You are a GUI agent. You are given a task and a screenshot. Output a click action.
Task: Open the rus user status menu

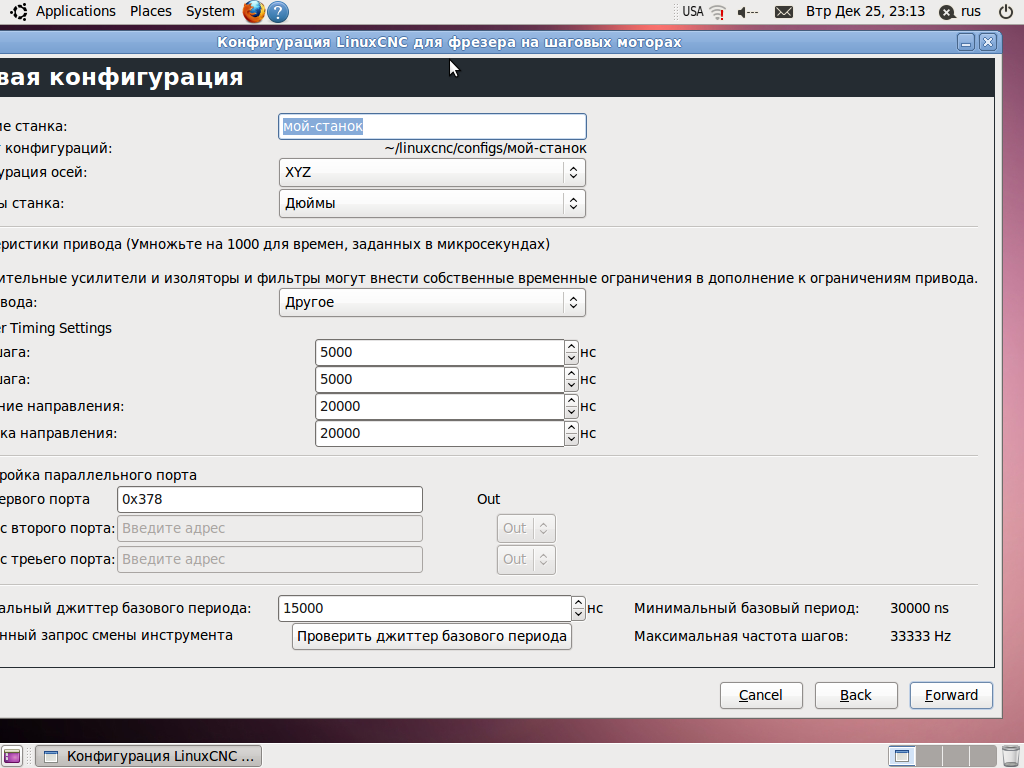(960, 12)
